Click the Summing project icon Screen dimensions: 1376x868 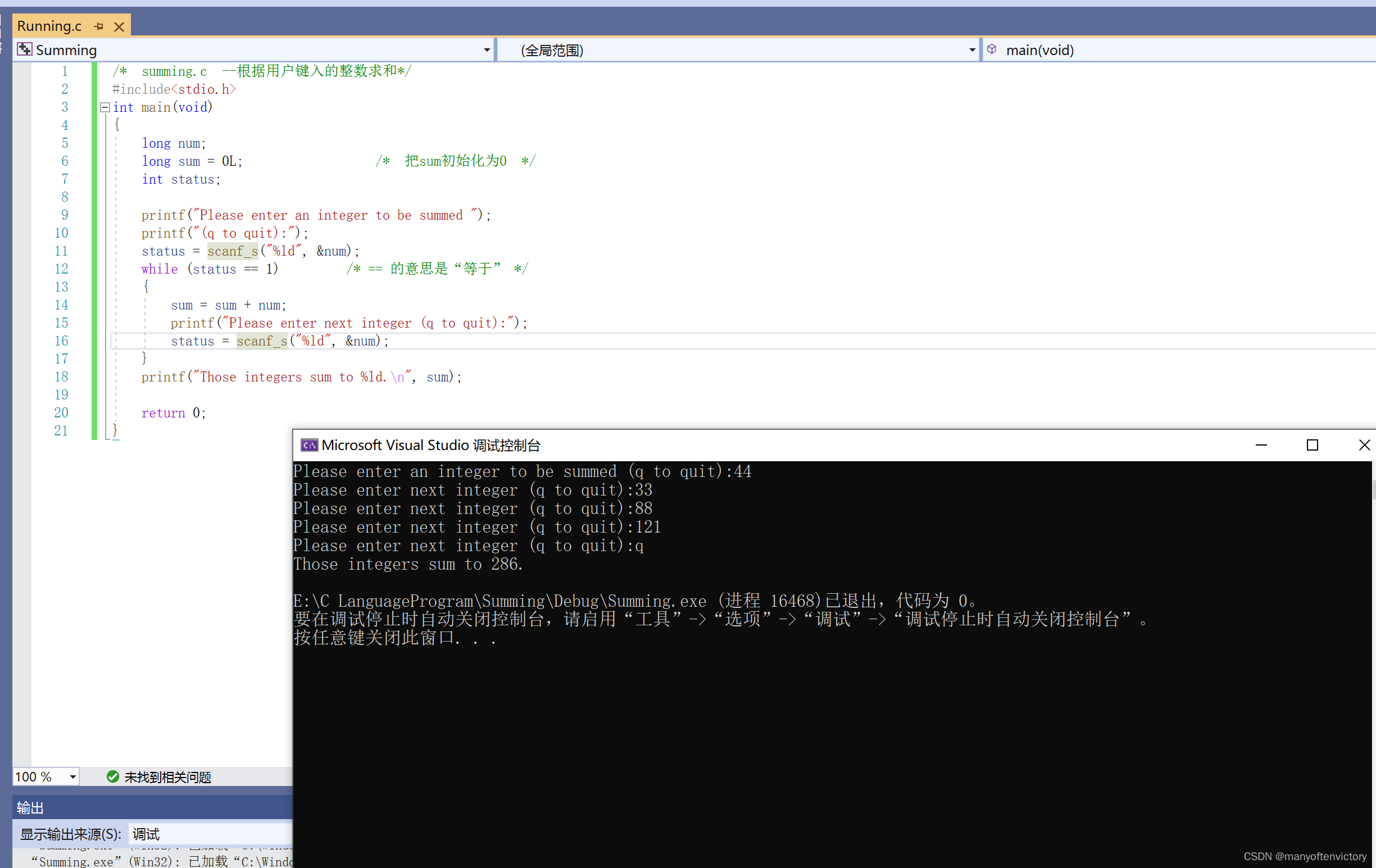coord(24,49)
